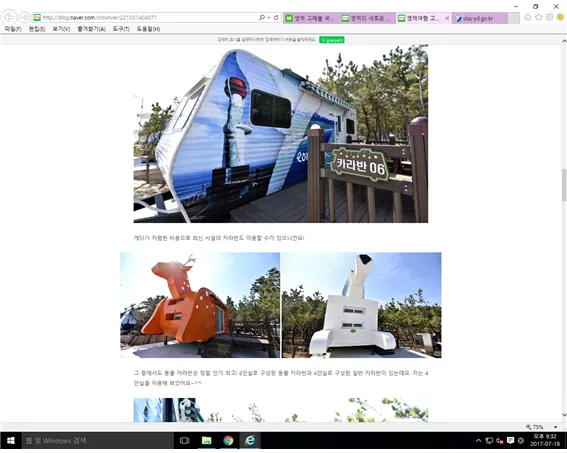Show hidden system tray icons
567x453 pixels.
[478, 441]
